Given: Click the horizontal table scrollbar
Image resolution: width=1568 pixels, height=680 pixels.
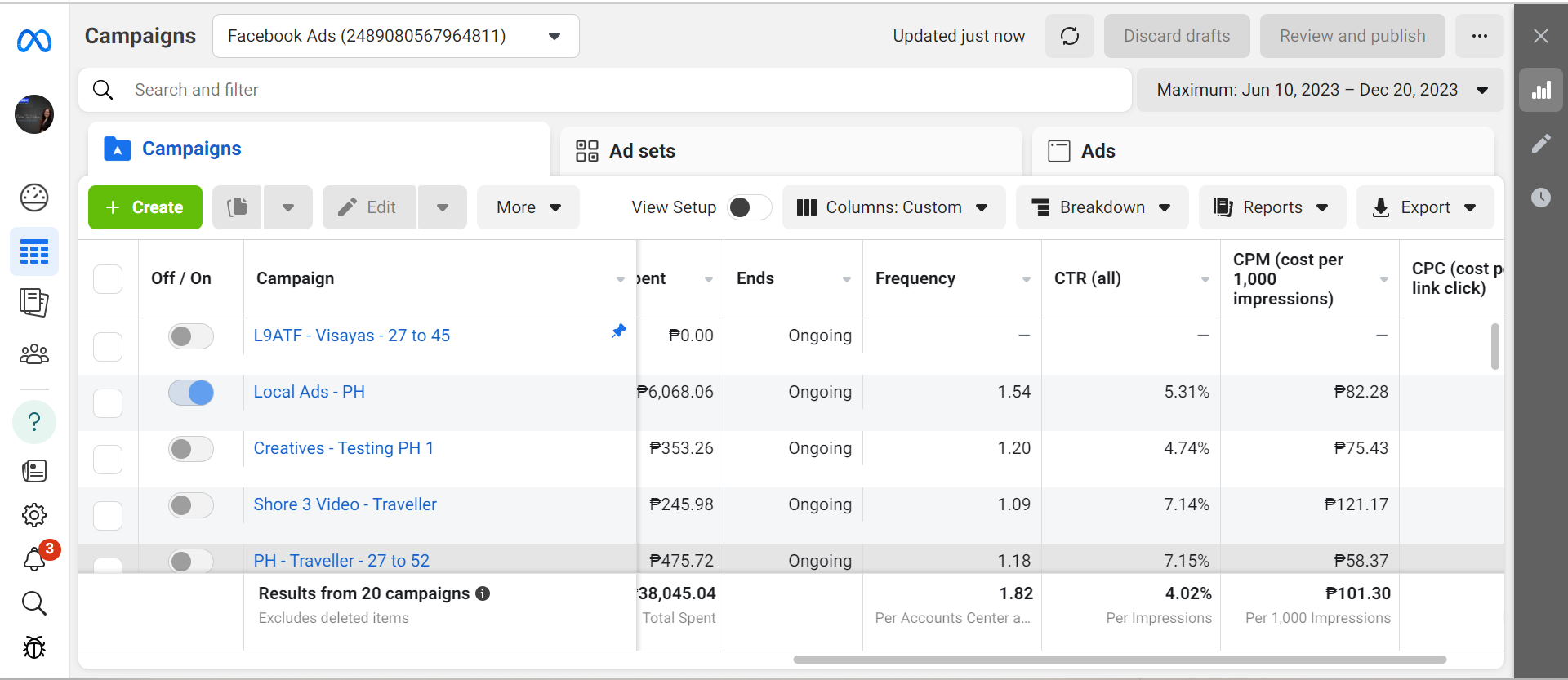Looking at the screenshot, I should point(1120,660).
